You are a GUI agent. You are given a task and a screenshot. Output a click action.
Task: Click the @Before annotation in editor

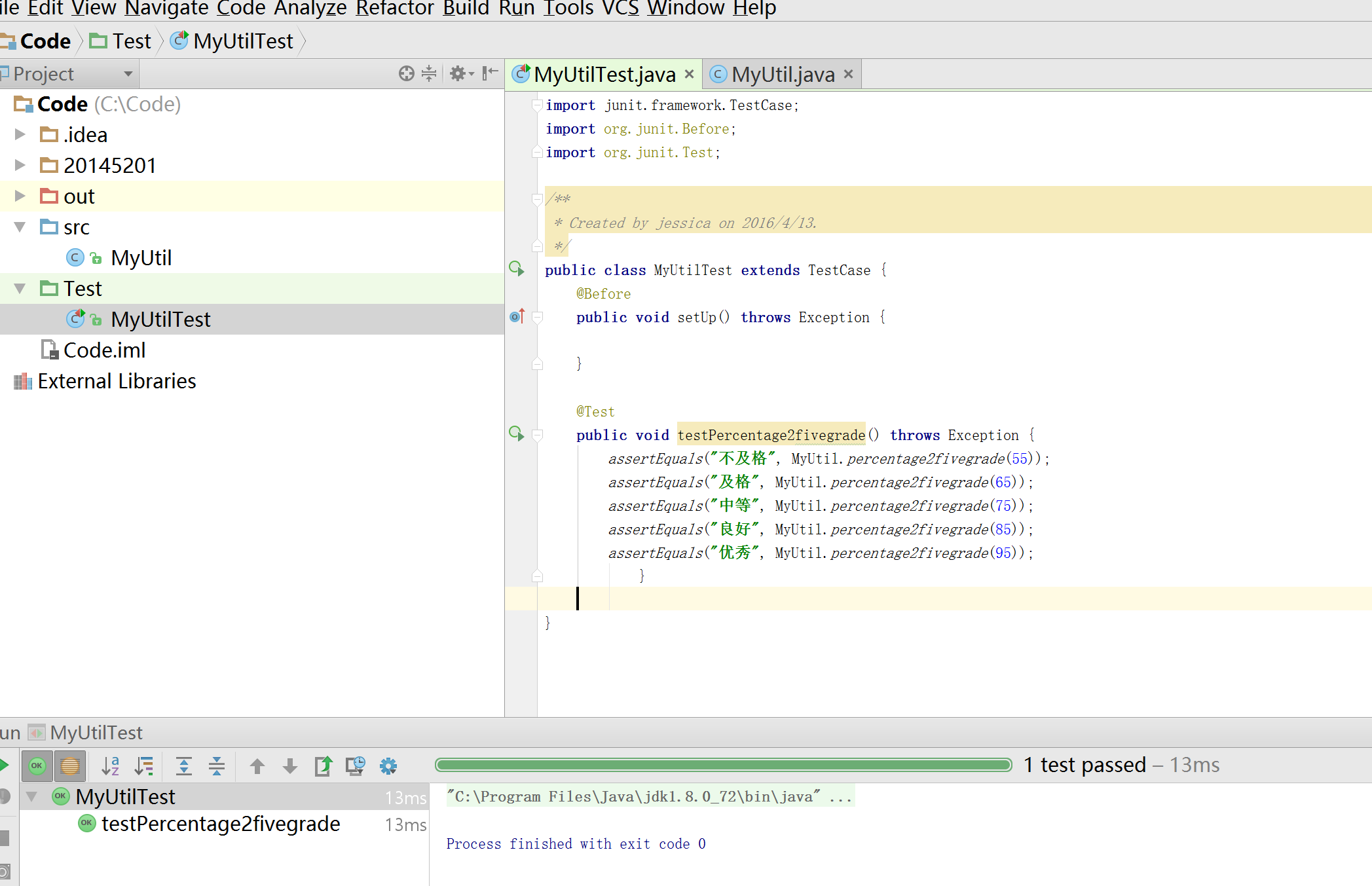click(603, 293)
